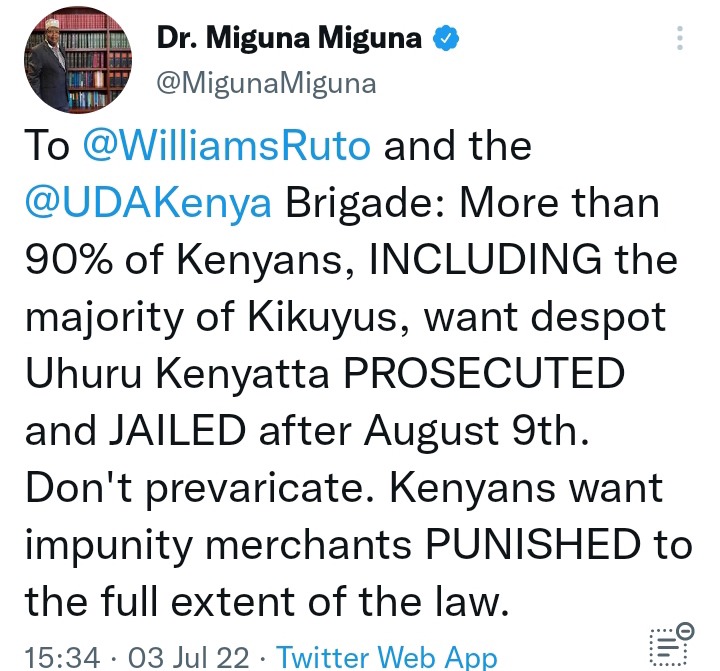
Task: Open Miguna Miguna's profile picture
Action: [78, 60]
